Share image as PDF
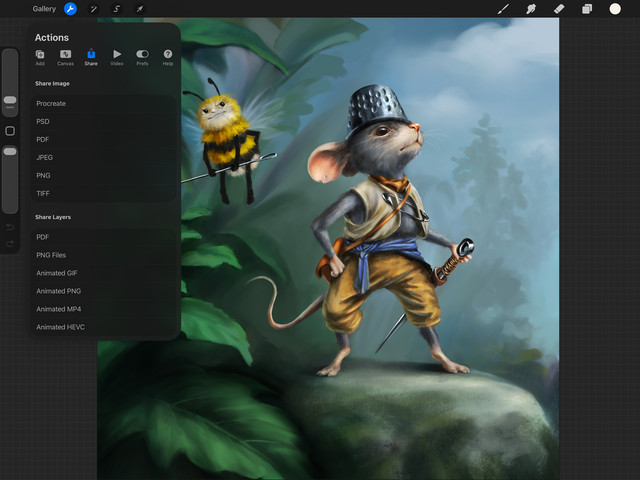 (104, 140)
